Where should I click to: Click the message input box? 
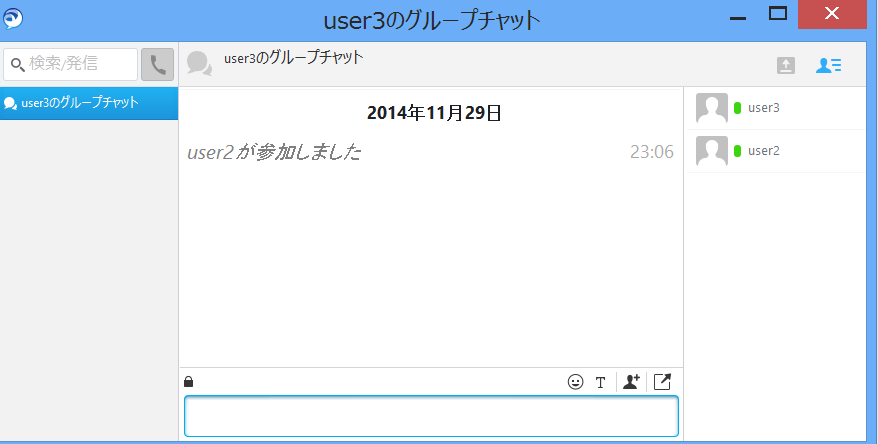tap(431, 416)
